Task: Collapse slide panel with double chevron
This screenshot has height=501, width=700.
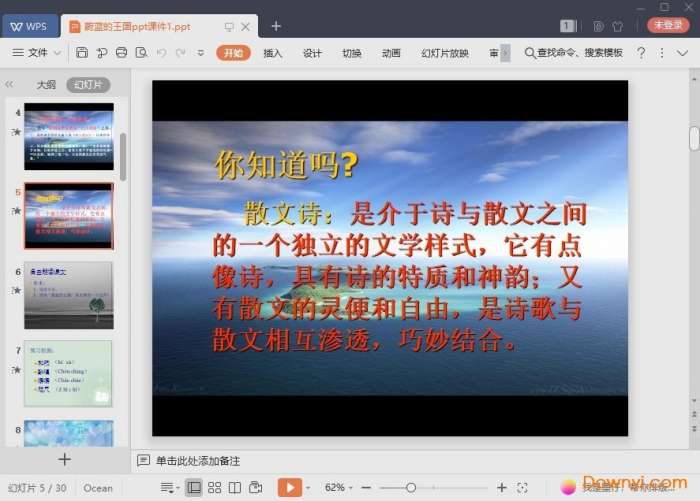Action: click(x=9, y=84)
